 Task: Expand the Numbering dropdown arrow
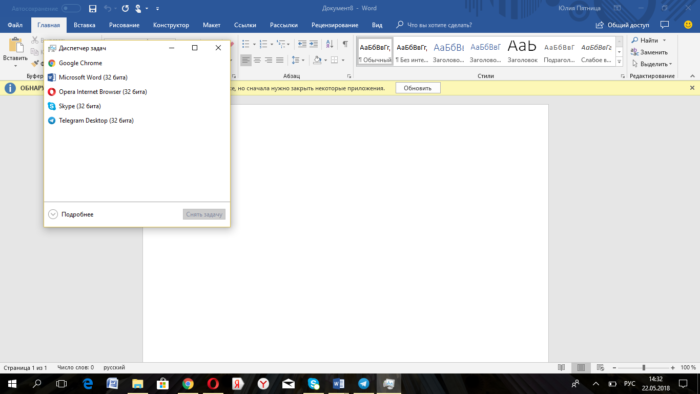(x=271, y=44)
